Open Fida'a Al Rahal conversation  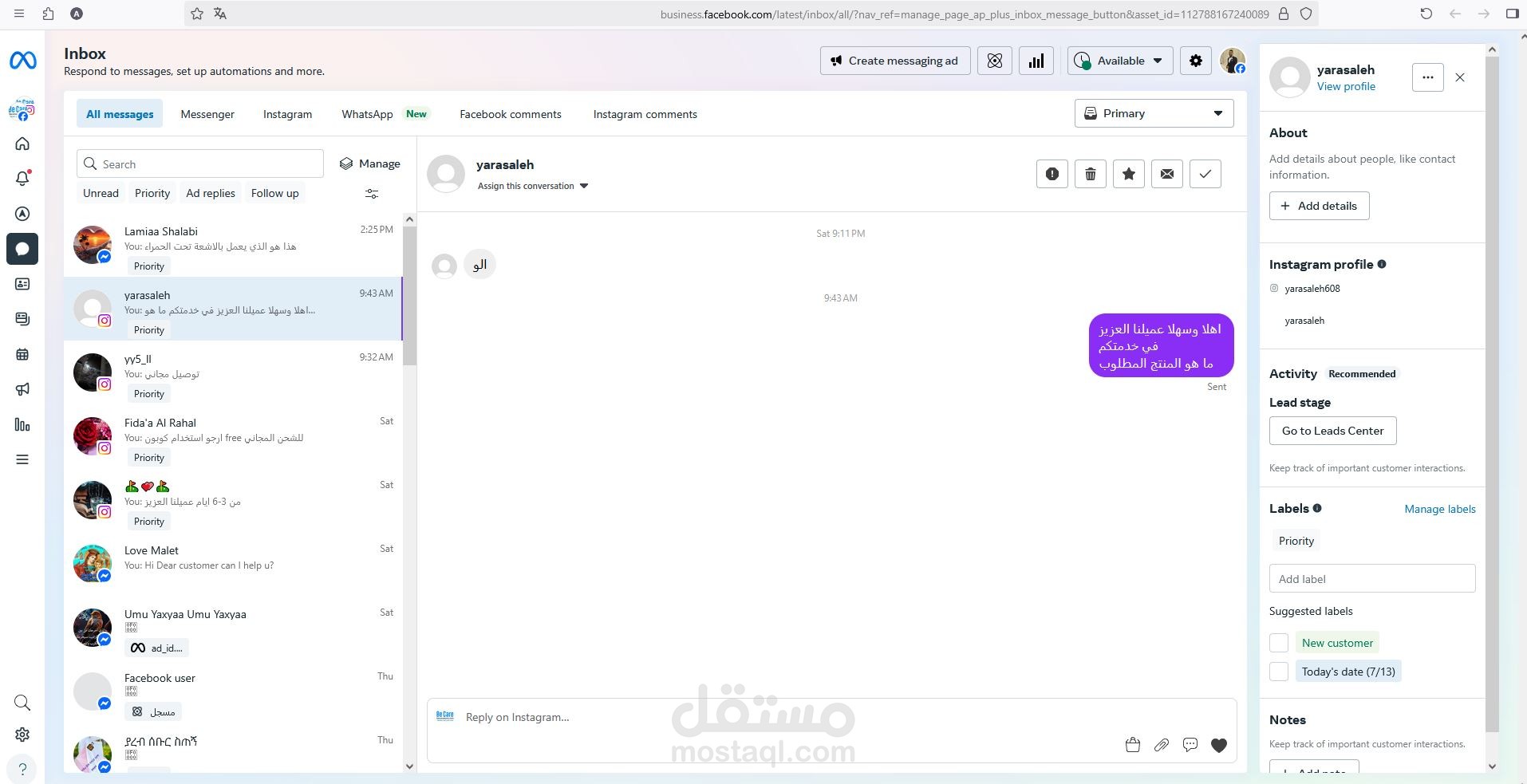233,437
